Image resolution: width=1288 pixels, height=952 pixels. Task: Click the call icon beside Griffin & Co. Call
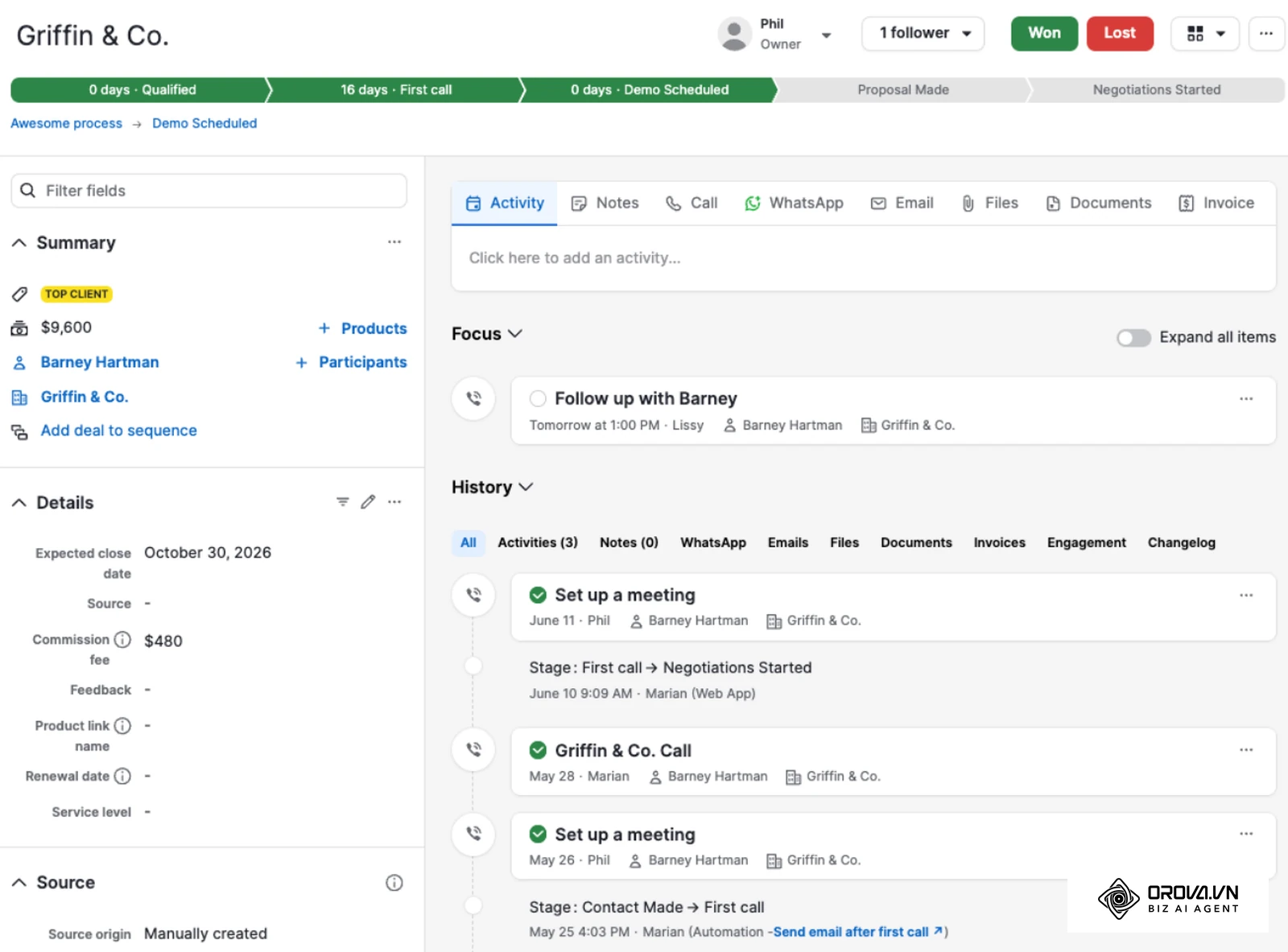(473, 749)
